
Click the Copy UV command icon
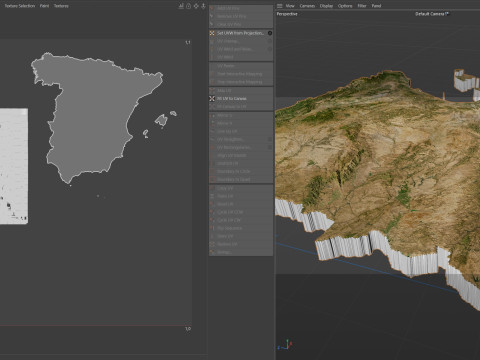pos(212,188)
